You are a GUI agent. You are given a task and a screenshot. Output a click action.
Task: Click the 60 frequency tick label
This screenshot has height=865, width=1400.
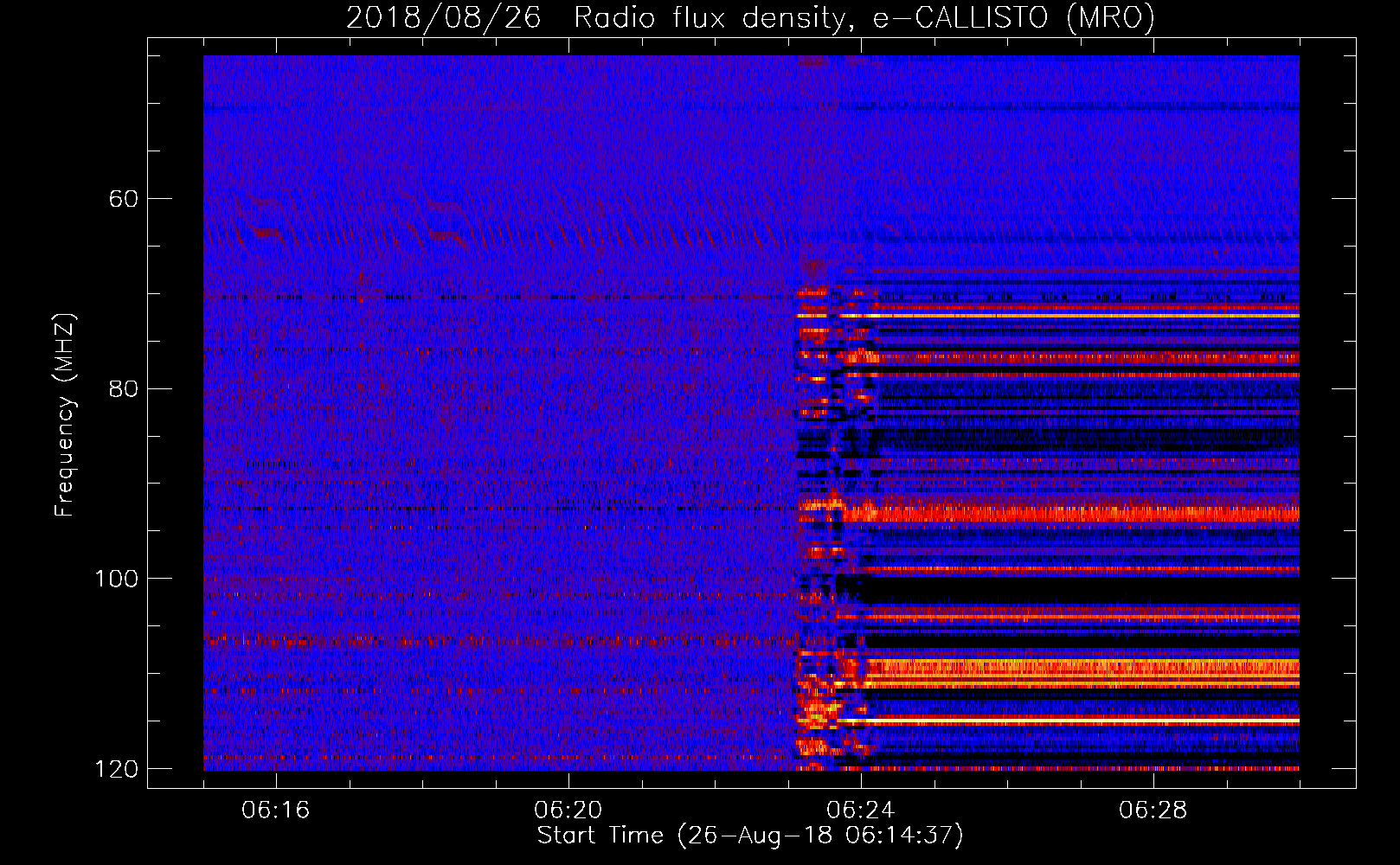(x=124, y=199)
